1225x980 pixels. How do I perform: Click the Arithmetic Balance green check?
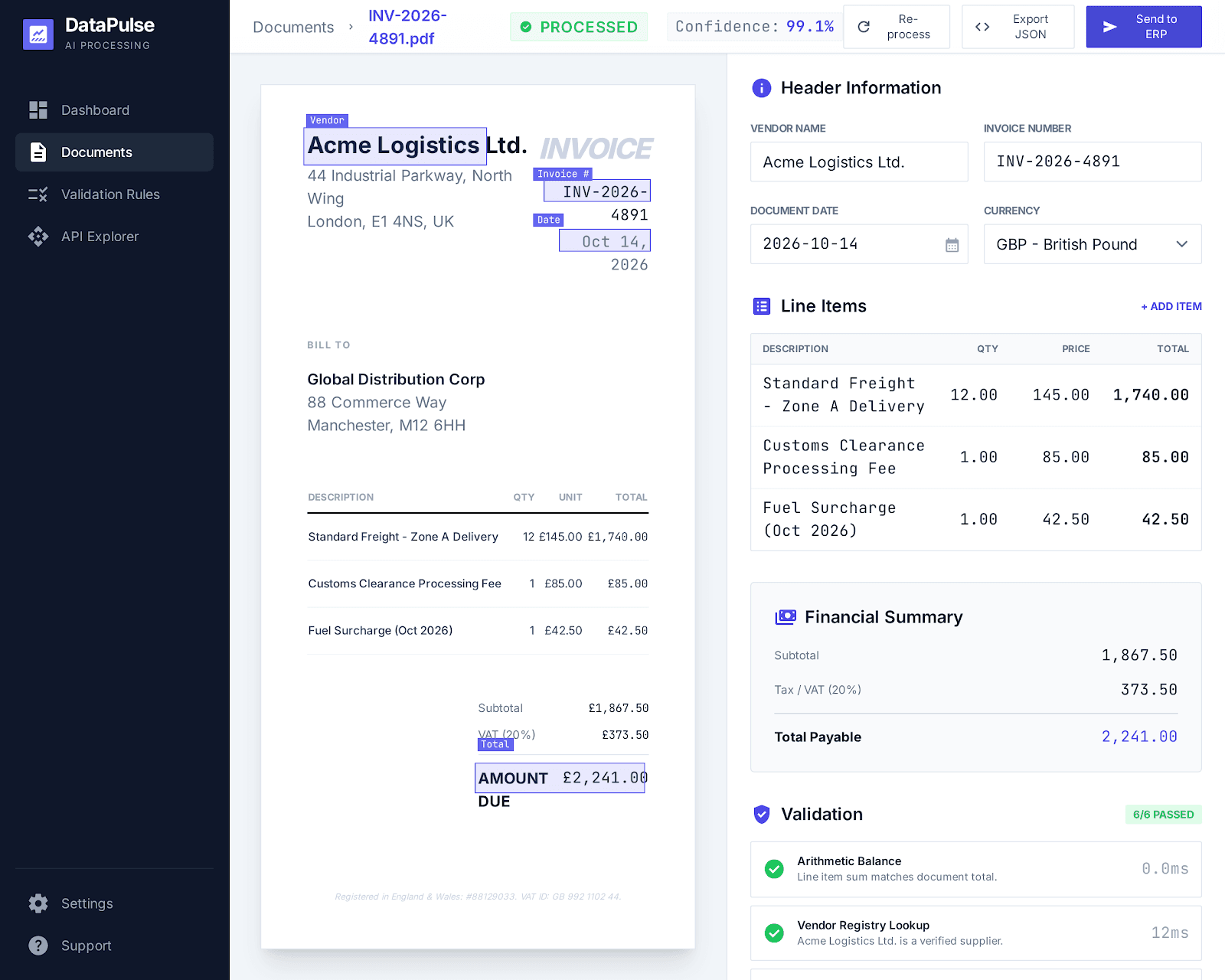(x=774, y=869)
